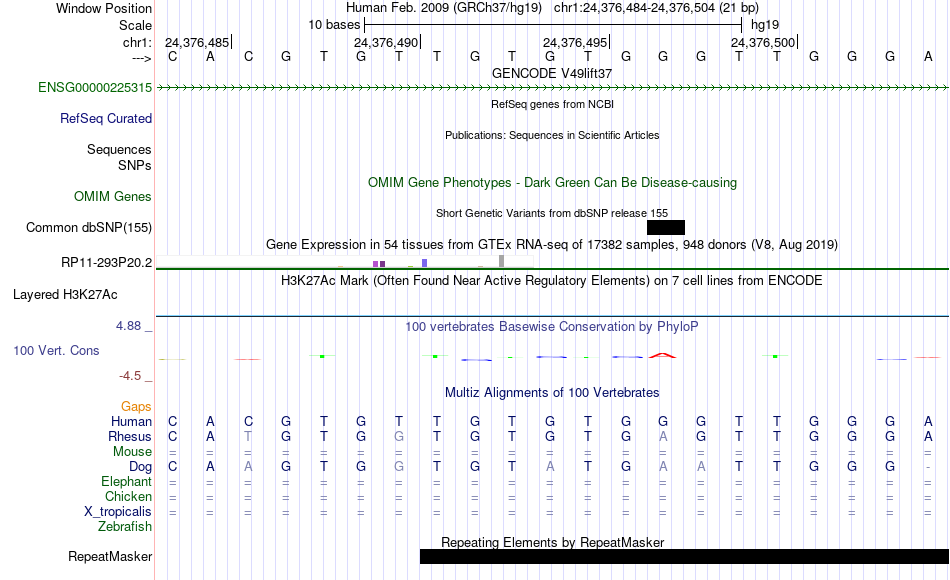
Task: Click Publications: Sequences in Scientific Articles title
Action: point(552,135)
